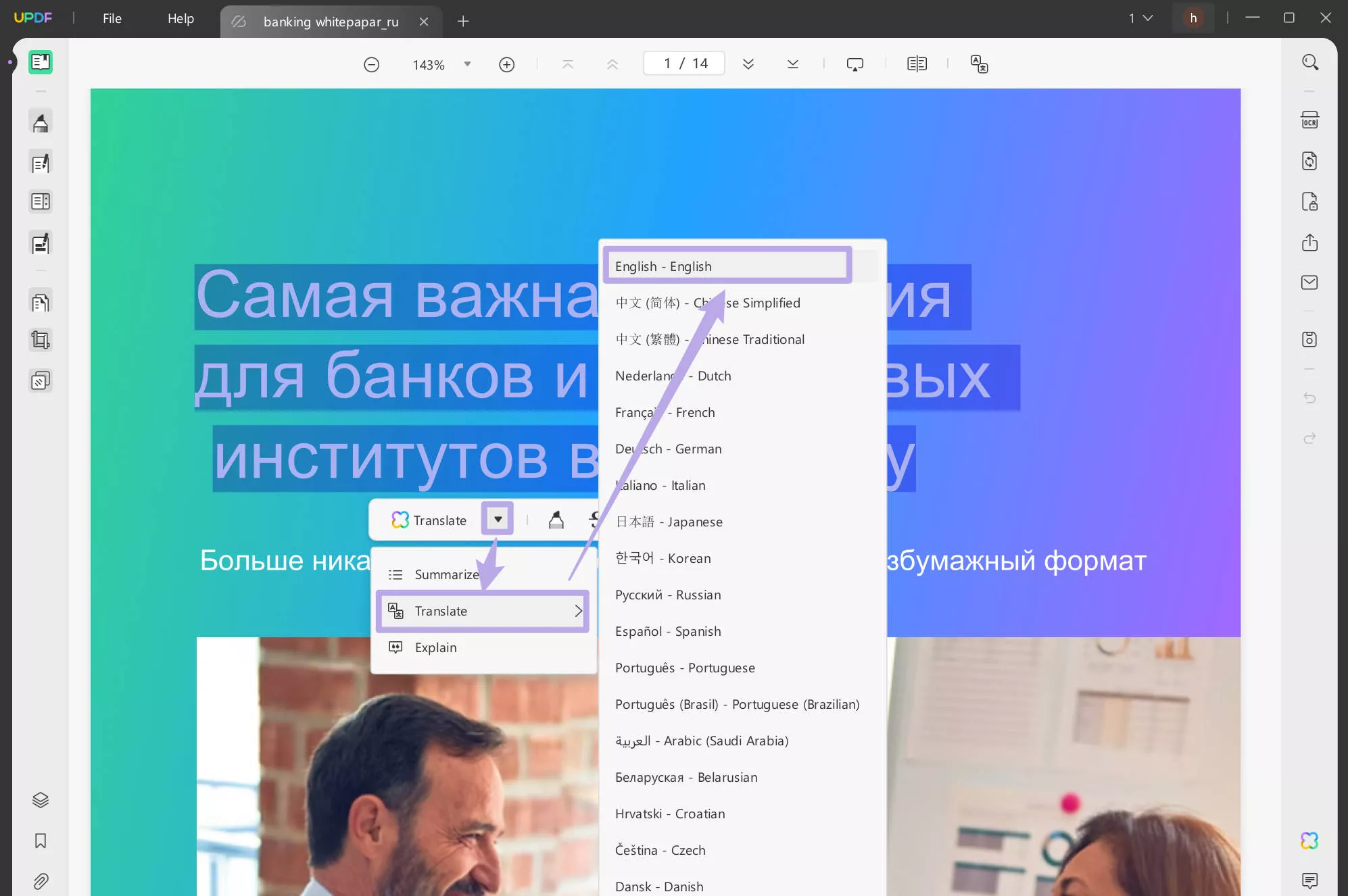Click the page number input field
Viewport: 1348px width, 896px height.
[683, 63]
